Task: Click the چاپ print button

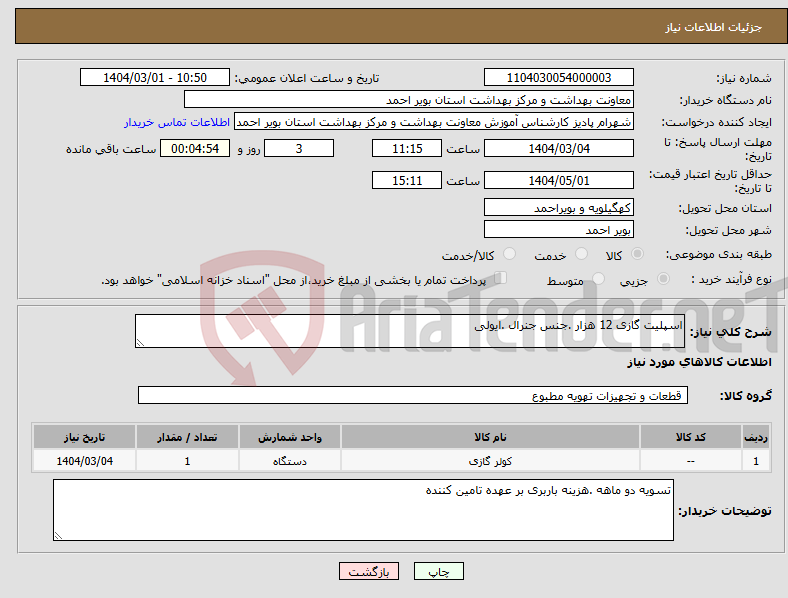Action: [x=439, y=571]
